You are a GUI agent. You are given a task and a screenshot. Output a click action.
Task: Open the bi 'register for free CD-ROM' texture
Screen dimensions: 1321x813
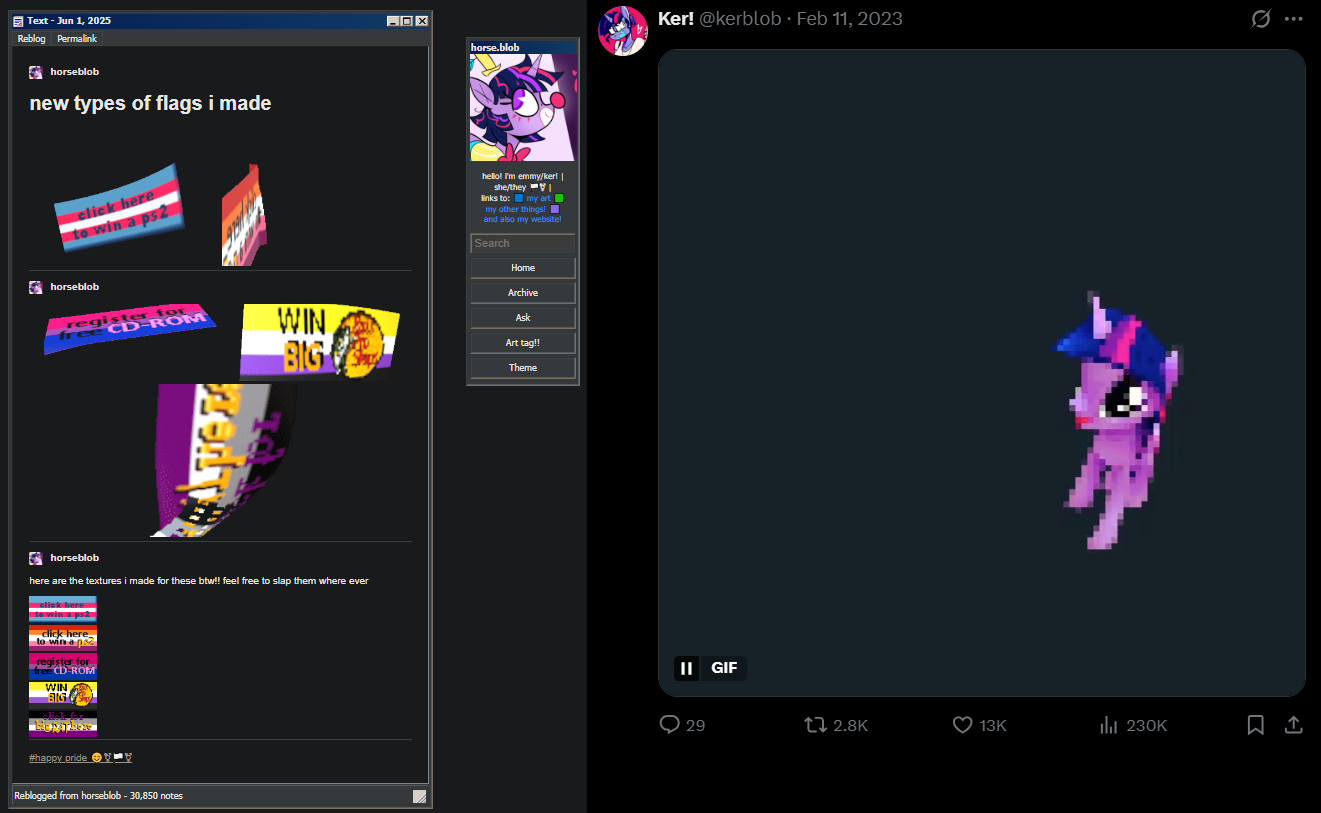[x=63, y=666]
